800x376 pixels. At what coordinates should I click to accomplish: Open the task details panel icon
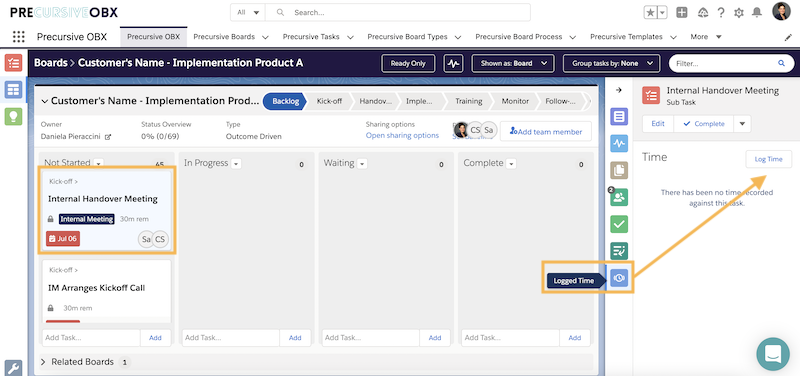pyautogui.click(x=619, y=117)
